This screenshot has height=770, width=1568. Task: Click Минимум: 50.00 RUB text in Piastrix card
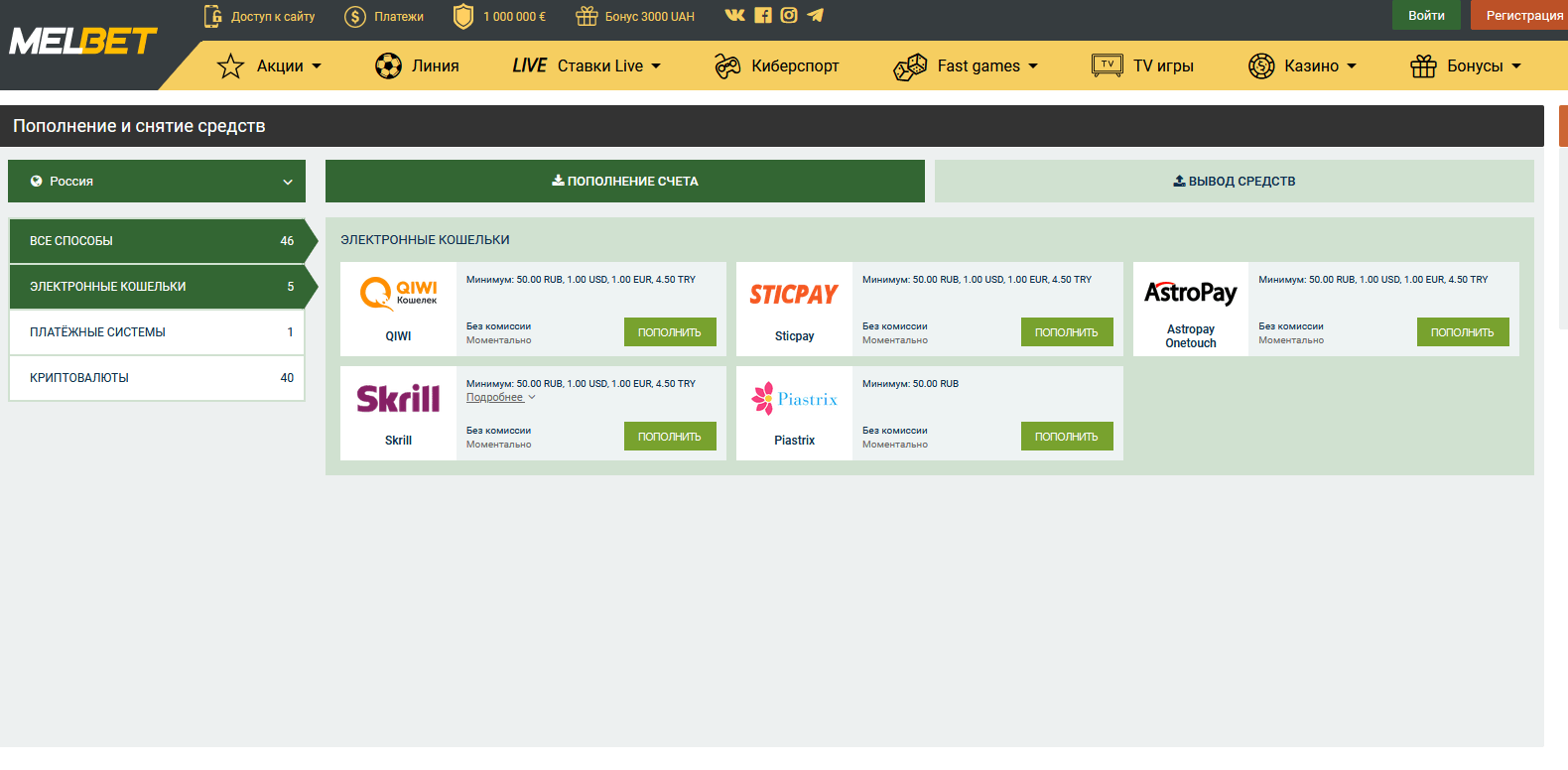click(910, 384)
